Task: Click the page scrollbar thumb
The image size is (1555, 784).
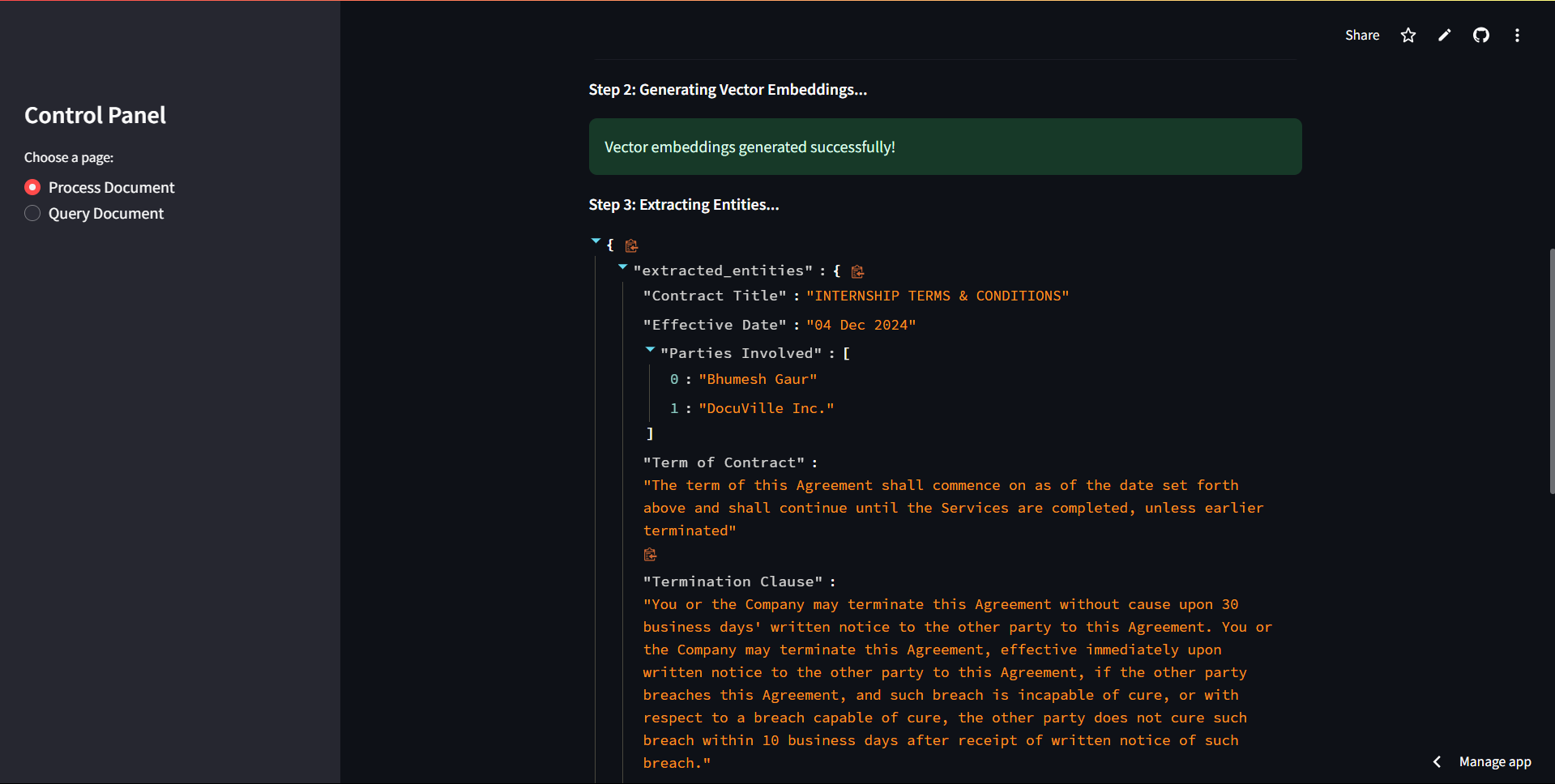Action: tap(1552, 371)
